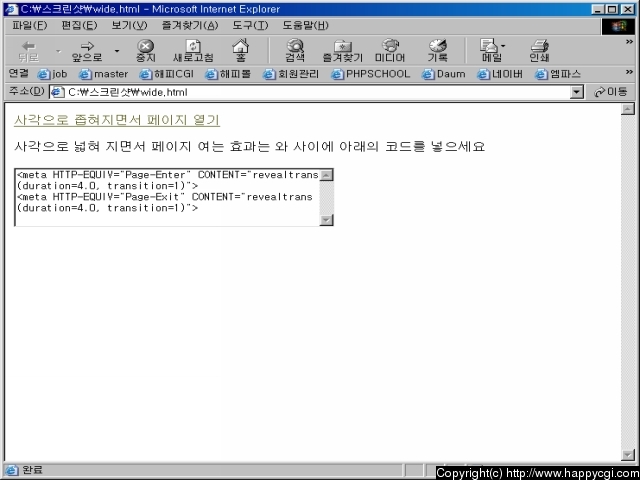Open the 회원관리 links bar shortcut
640x480 pixels.
click(291, 74)
